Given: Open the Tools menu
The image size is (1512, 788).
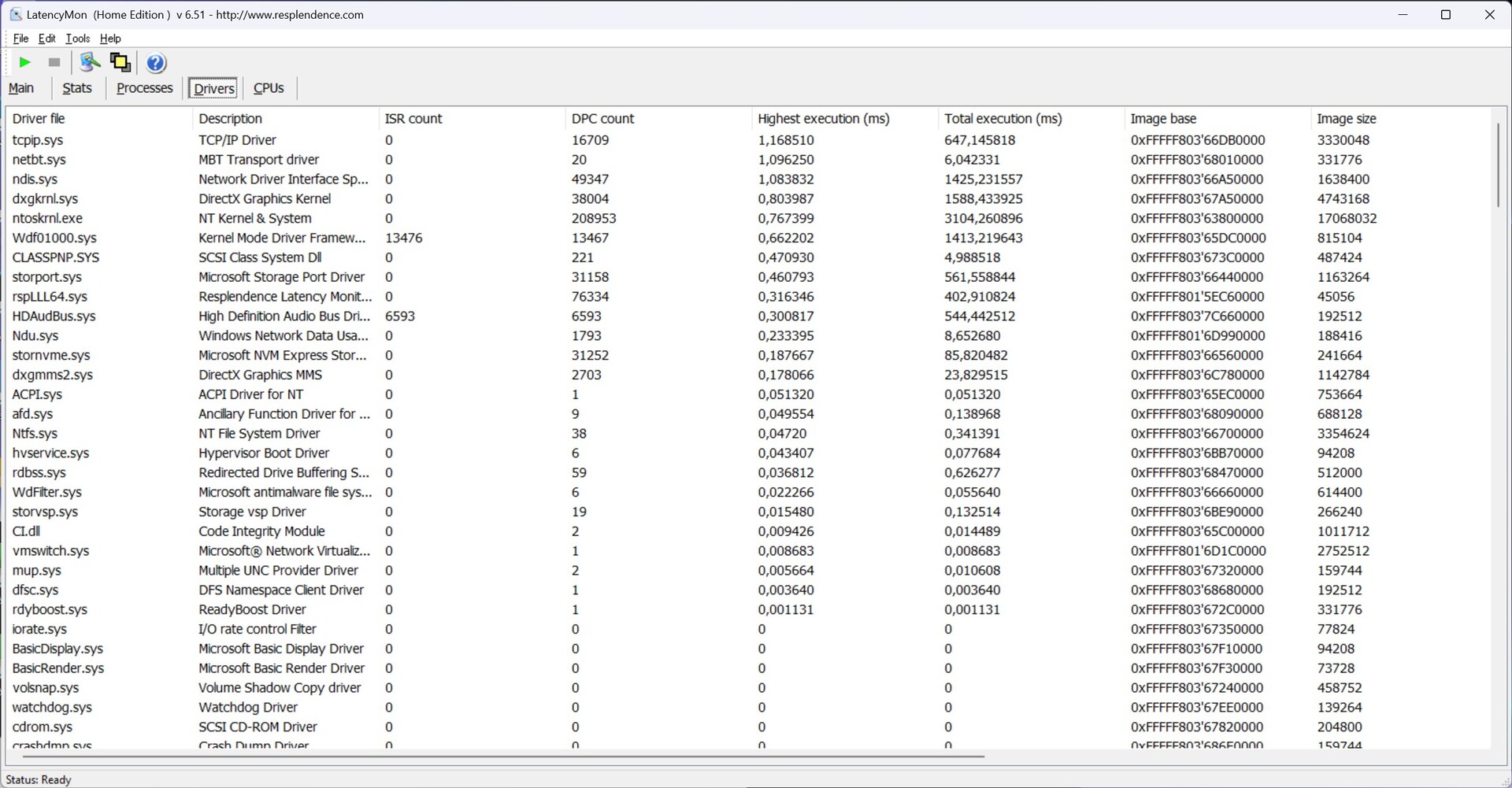Looking at the screenshot, I should click(77, 39).
